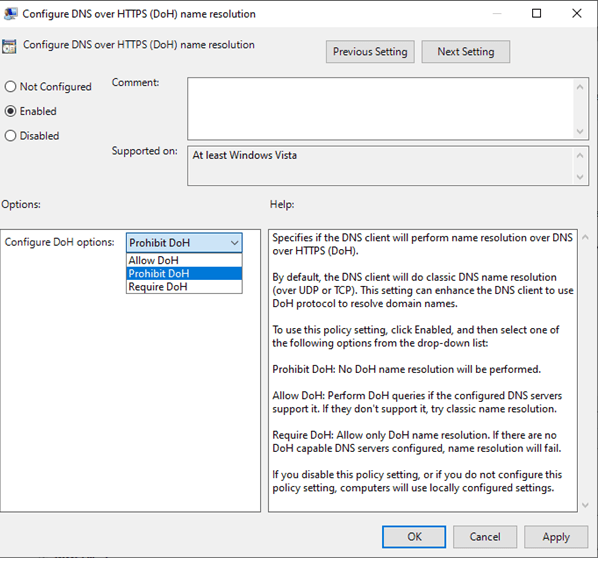Select the Disabled radio button
This screenshot has width=606, height=562.
tap(11, 136)
